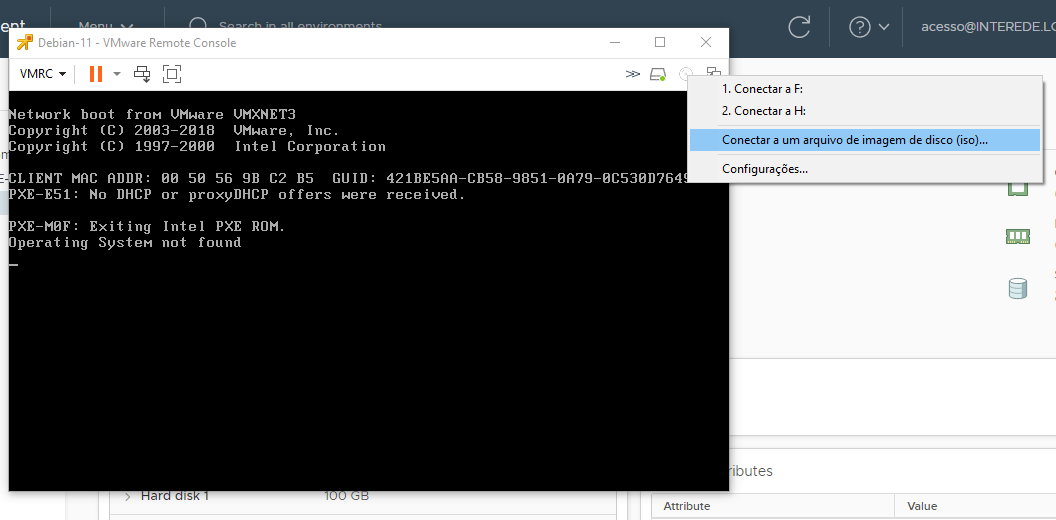Click inside the black VM console screen
The image size is (1056, 520).
pos(368,350)
